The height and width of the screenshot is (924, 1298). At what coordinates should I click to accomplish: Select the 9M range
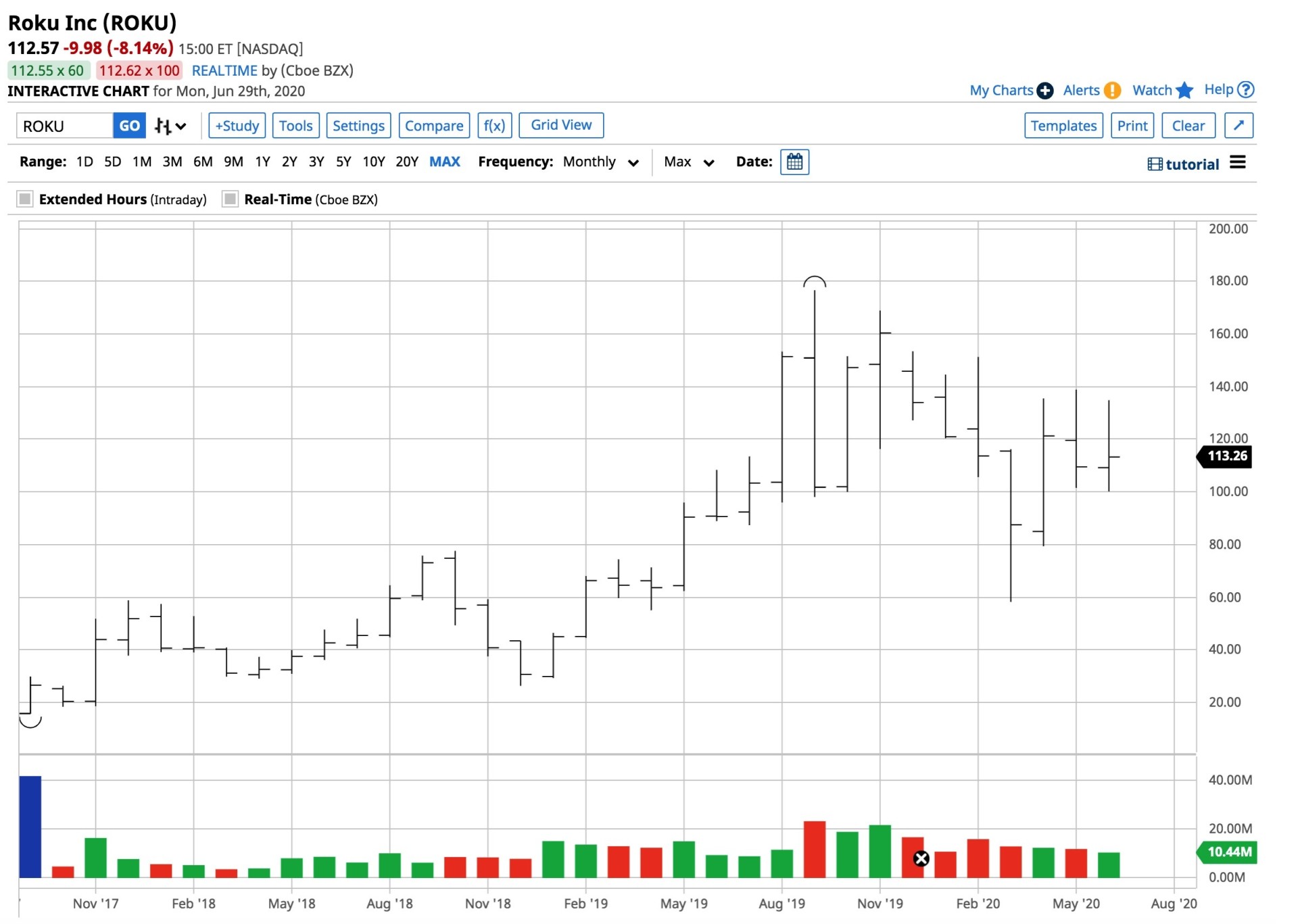click(233, 162)
